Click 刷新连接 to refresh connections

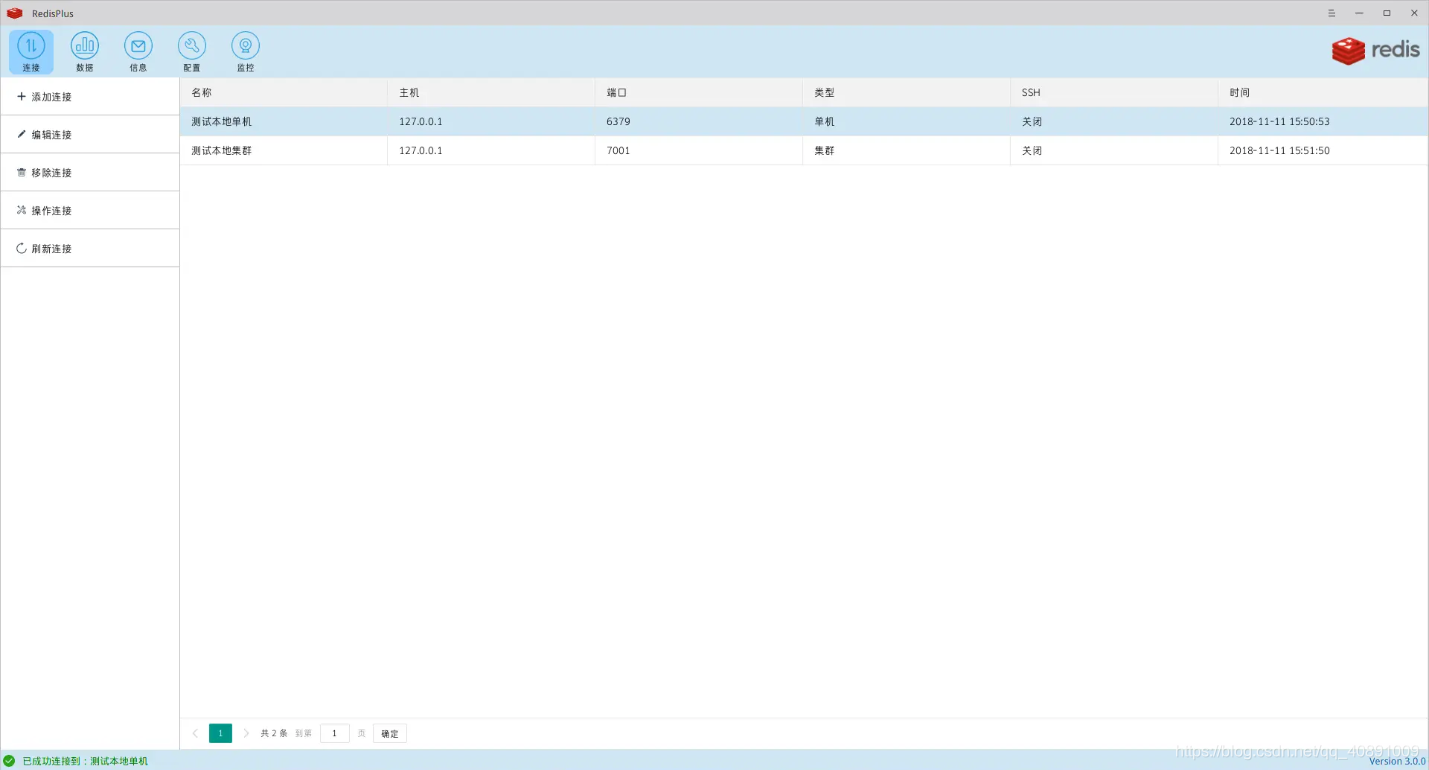pyautogui.click(x=90, y=249)
